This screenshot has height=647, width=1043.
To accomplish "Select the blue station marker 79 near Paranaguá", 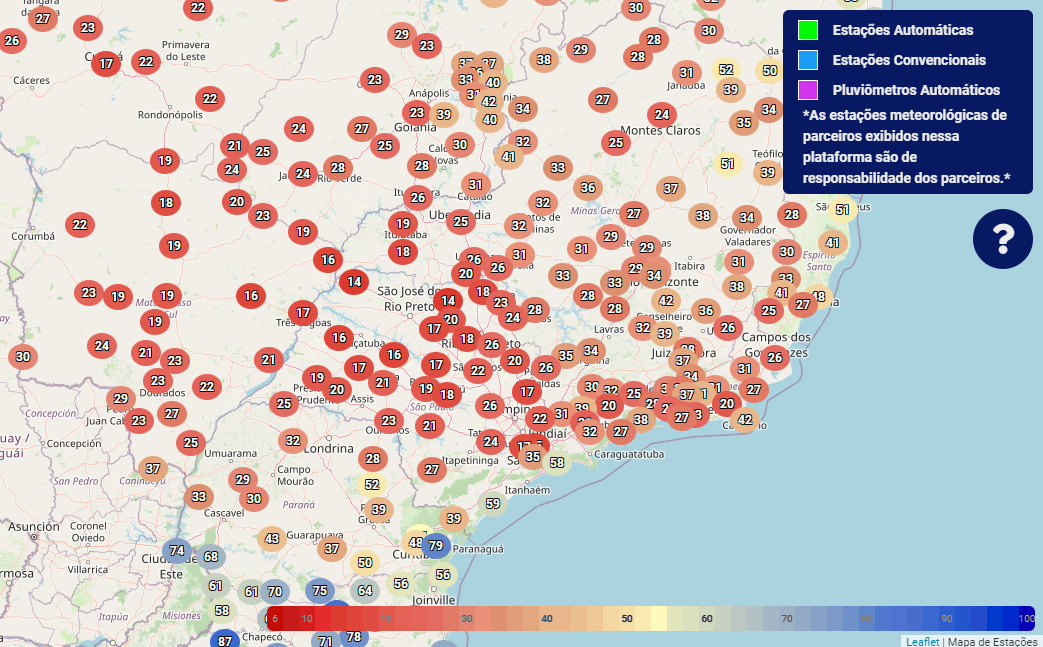I will [436, 546].
